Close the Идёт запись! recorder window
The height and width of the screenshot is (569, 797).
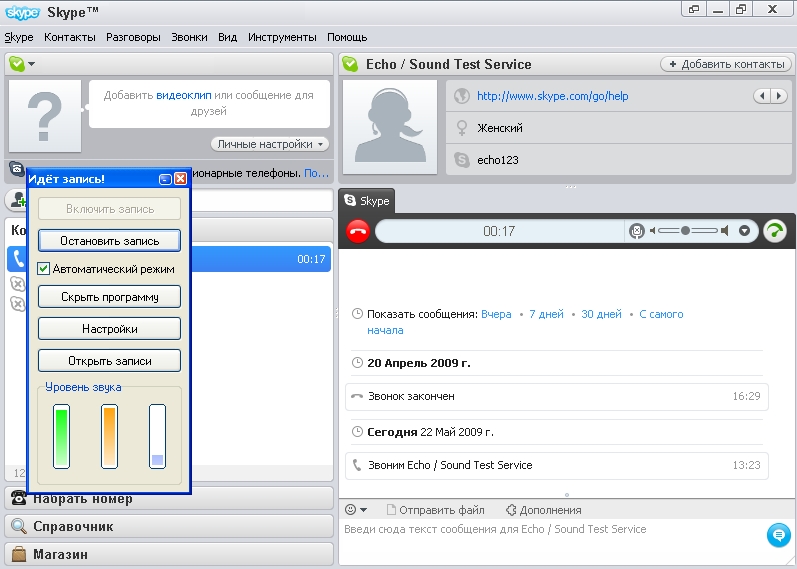coord(180,179)
